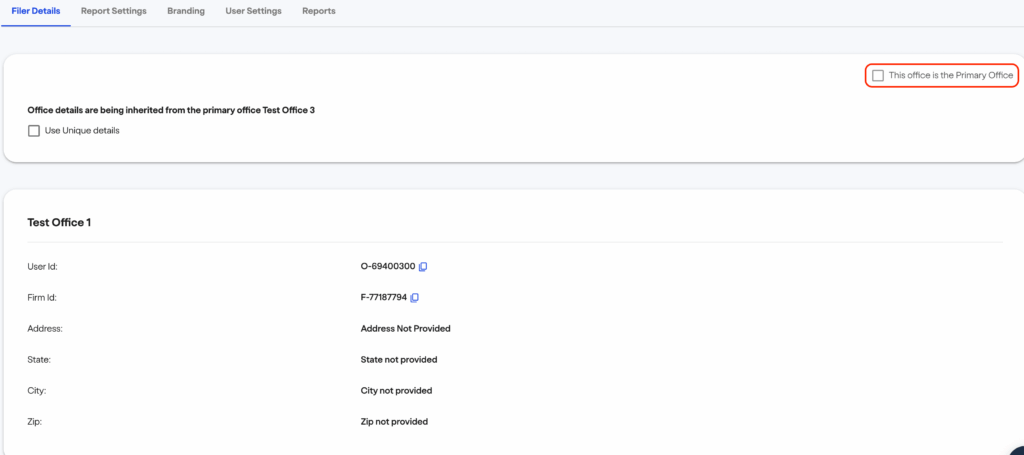
Task: Check the 'This office is the Primary Office' box
Action: [x=878, y=76]
